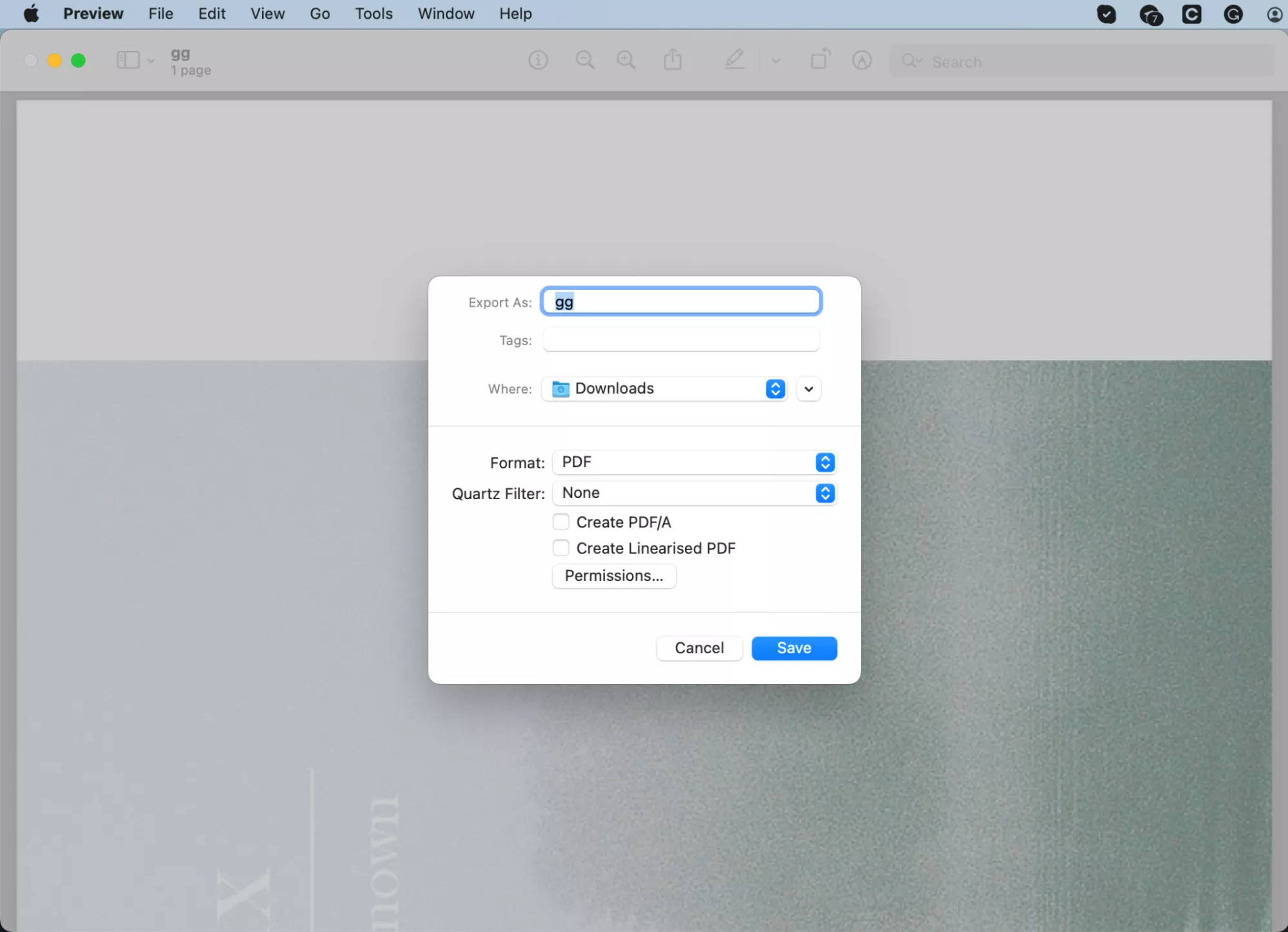Open the Permissions settings

pos(613,576)
